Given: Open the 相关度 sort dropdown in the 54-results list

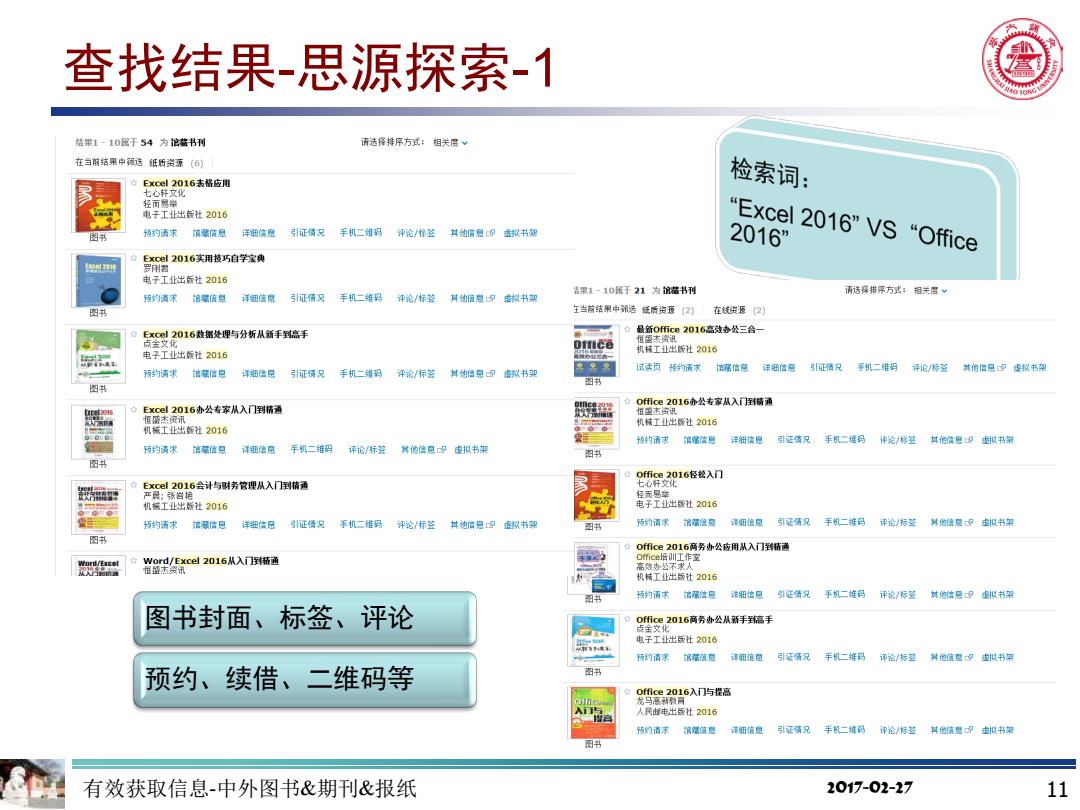Looking at the screenshot, I should pos(450,143).
